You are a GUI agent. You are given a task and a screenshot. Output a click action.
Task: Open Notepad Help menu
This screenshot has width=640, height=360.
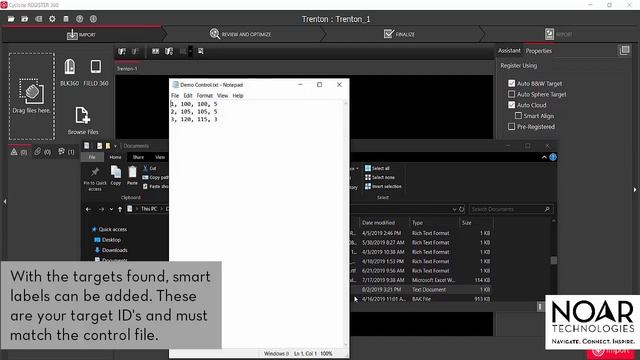[238, 96]
